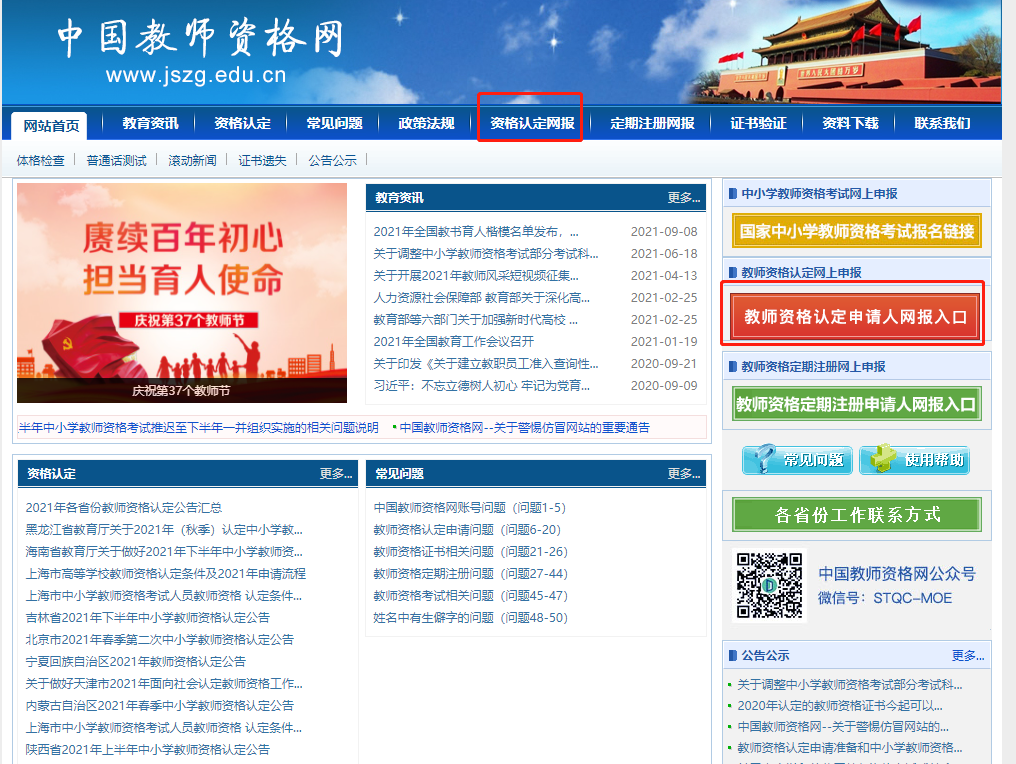This screenshot has width=1016, height=764.
Task: Go to 资料下载 in the navigation bar
Action: [x=850, y=123]
